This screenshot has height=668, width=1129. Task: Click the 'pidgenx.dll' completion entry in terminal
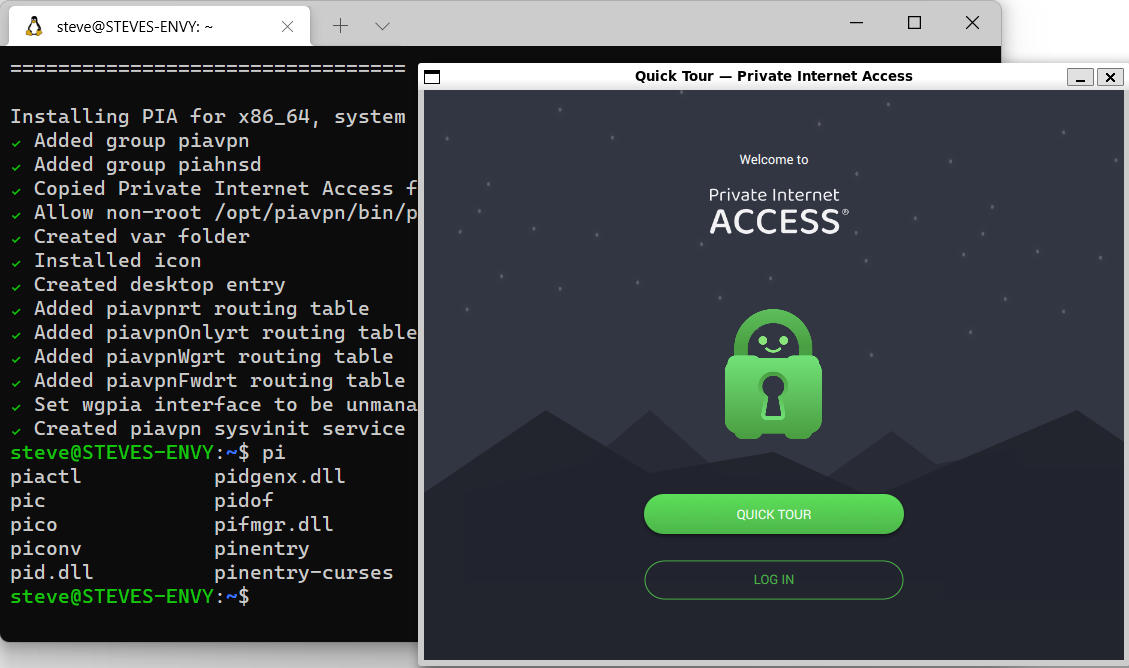point(279,477)
